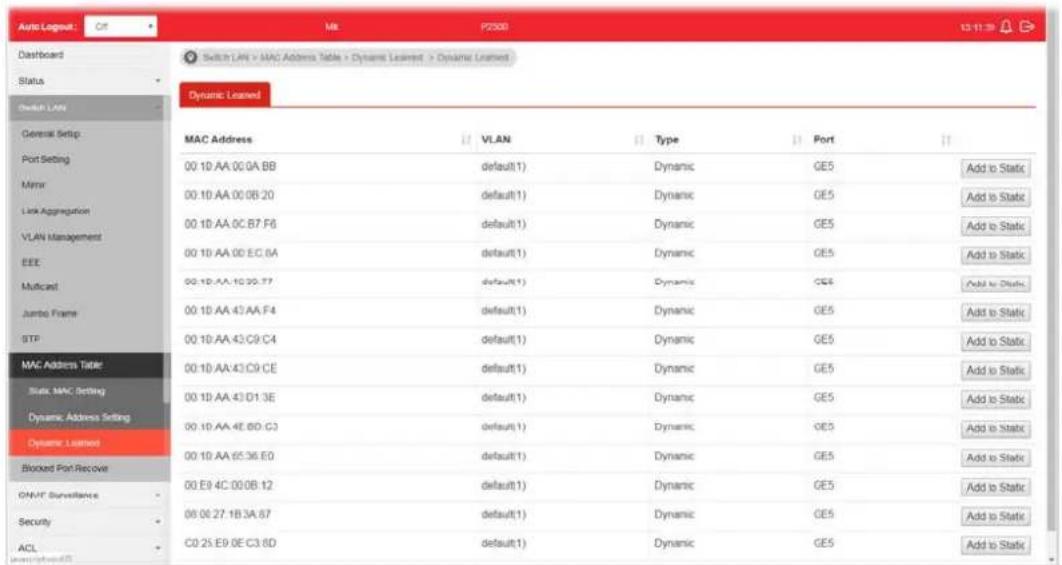This screenshot has height=565, width=1062.
Task: Add 00:10:AA:43:AA:F4 to static
Action: tap(995, 312)
